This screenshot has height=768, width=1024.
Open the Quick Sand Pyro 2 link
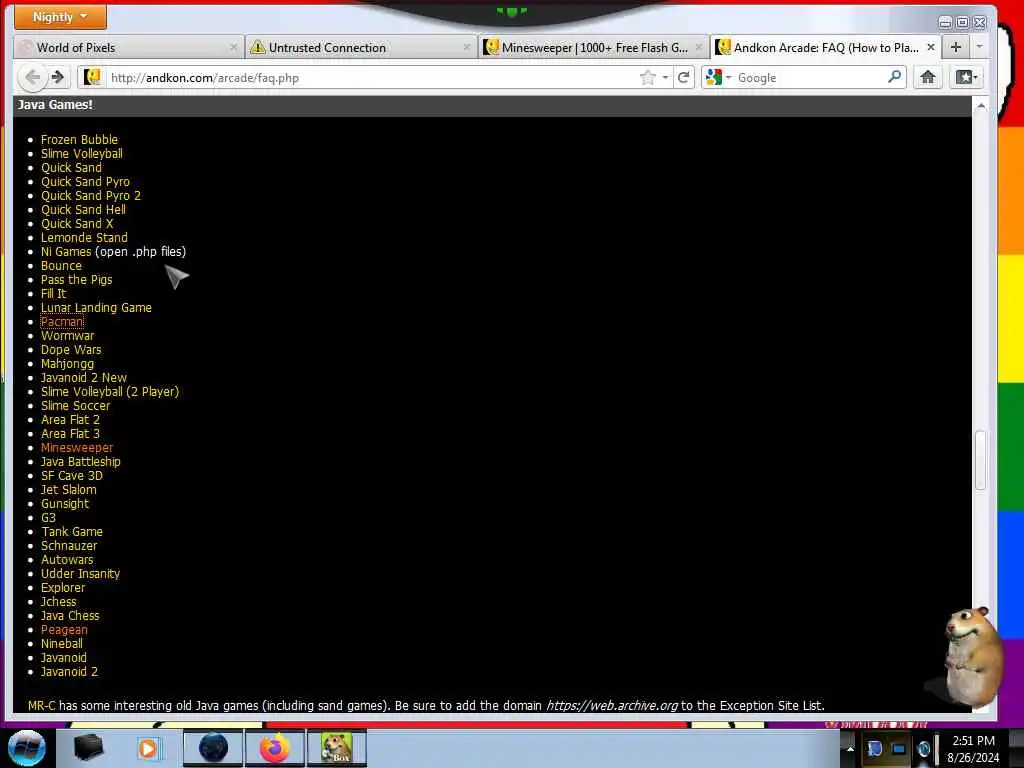91,195
